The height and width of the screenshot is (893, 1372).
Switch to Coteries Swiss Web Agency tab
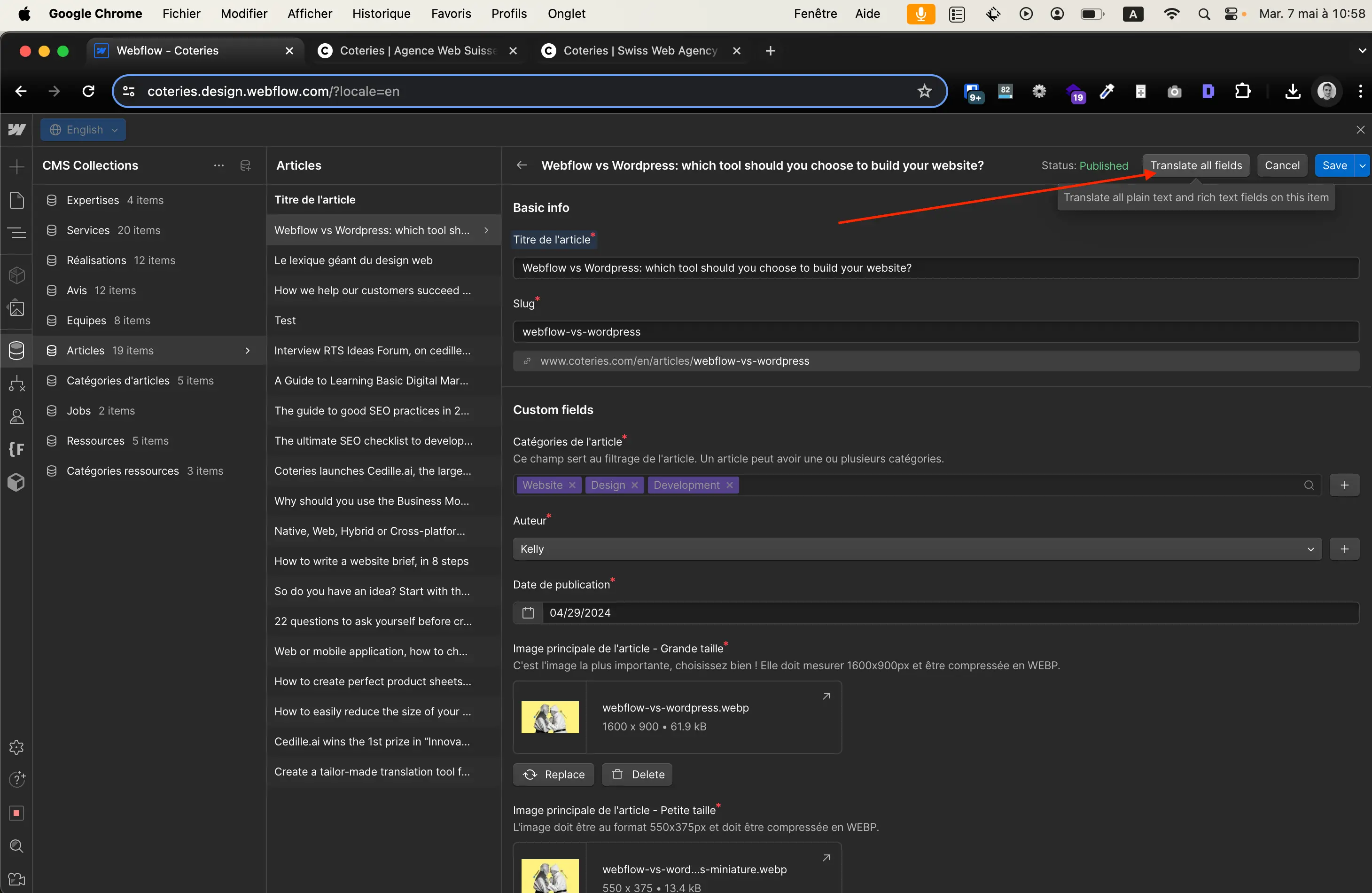(x=641, y=51)
